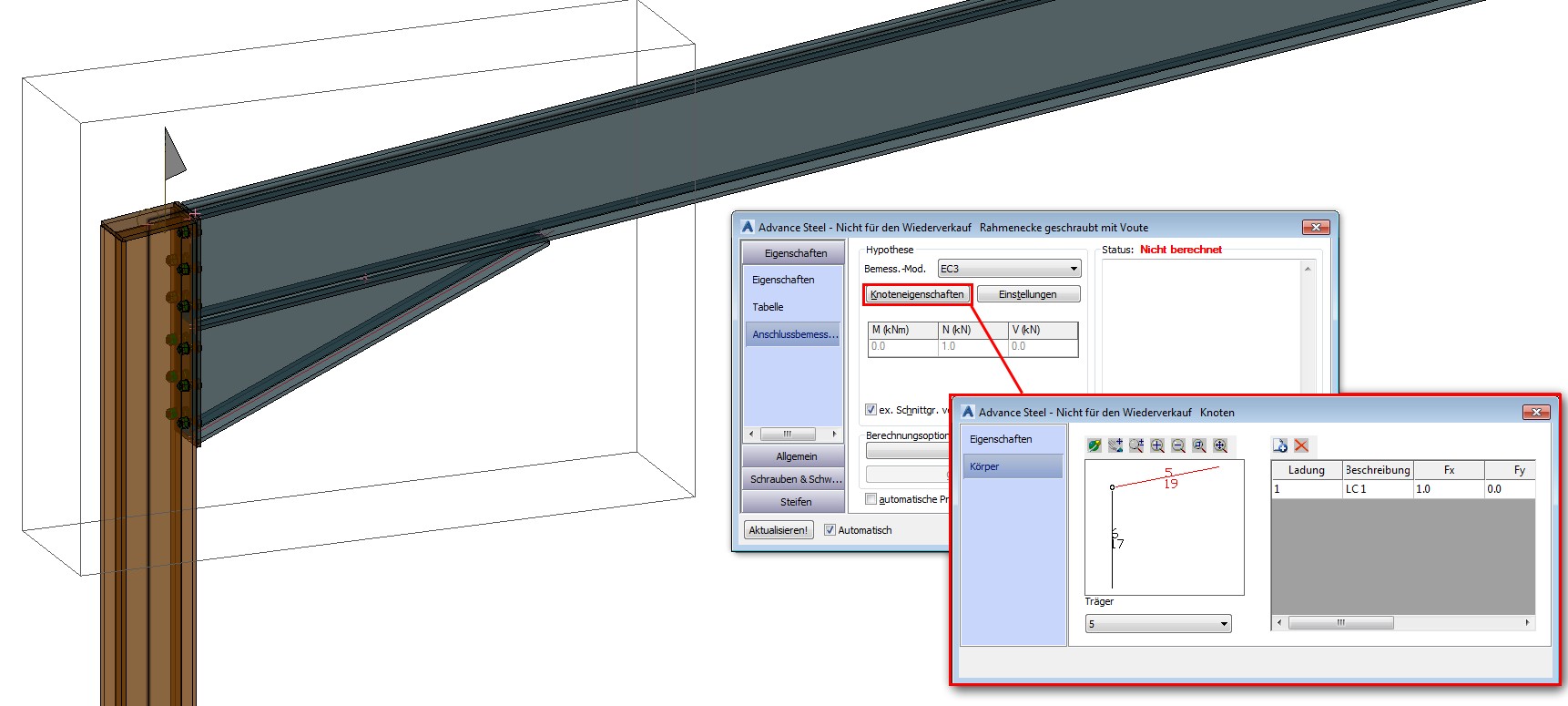
Task: Zoom out of the node preview
Action: [x=1178, y=445]
